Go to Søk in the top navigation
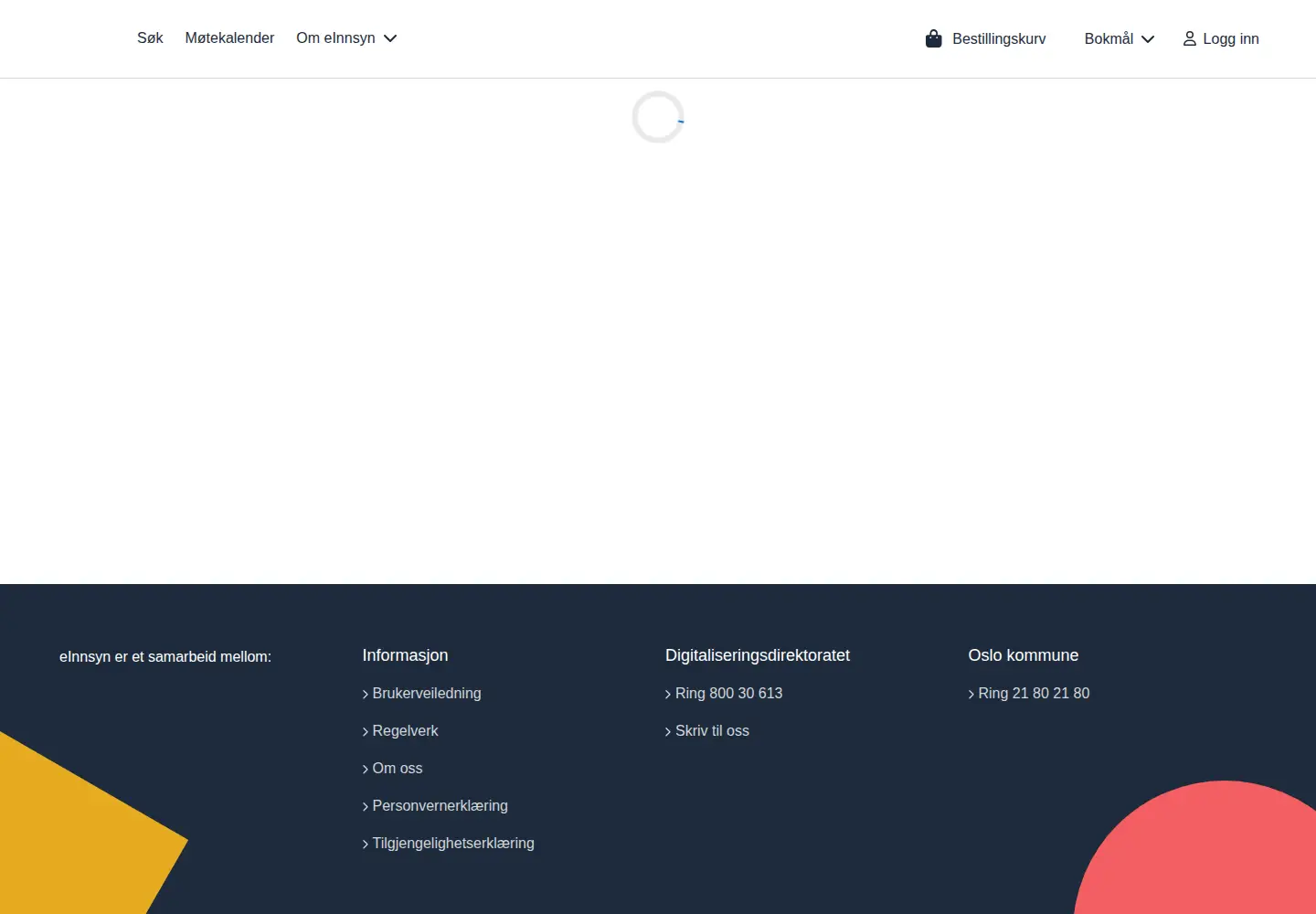 pyautogui.click(x=150, y=37)
